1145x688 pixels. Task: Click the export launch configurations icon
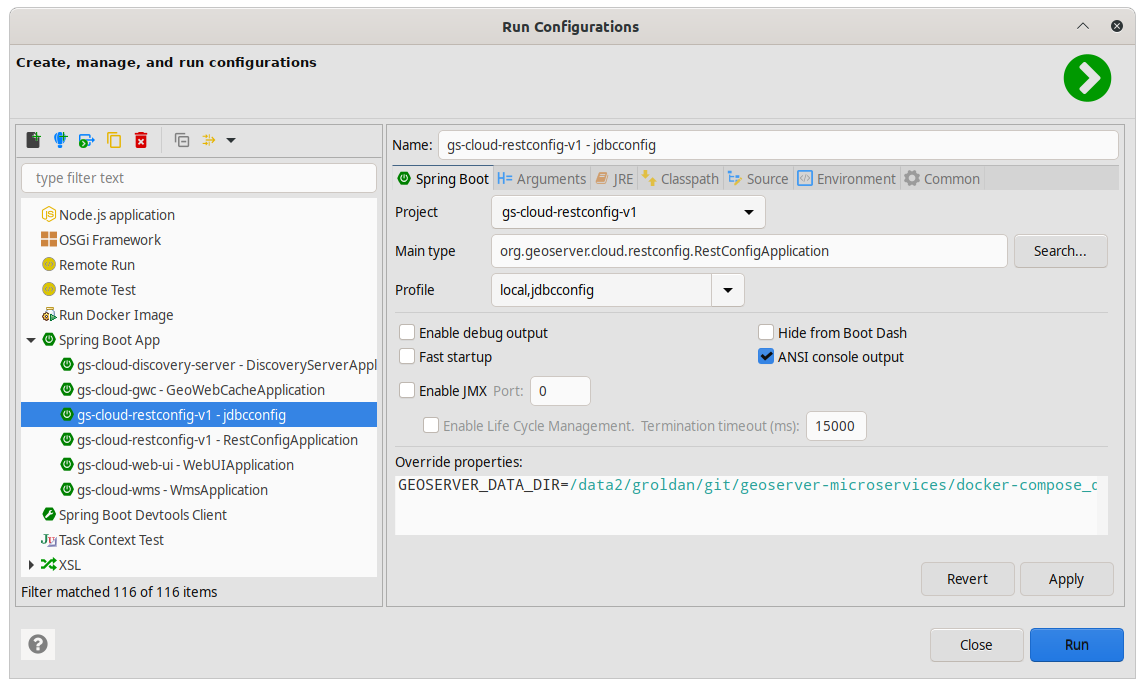pyautogui.click(x=86, y=140)
